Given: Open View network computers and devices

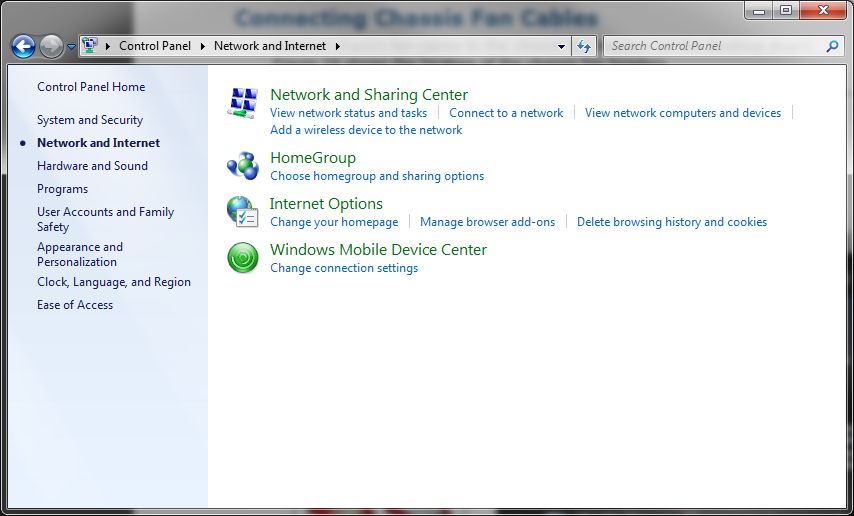Looking at the screenshot, I should pyautogui.click(x=682, y=113).
